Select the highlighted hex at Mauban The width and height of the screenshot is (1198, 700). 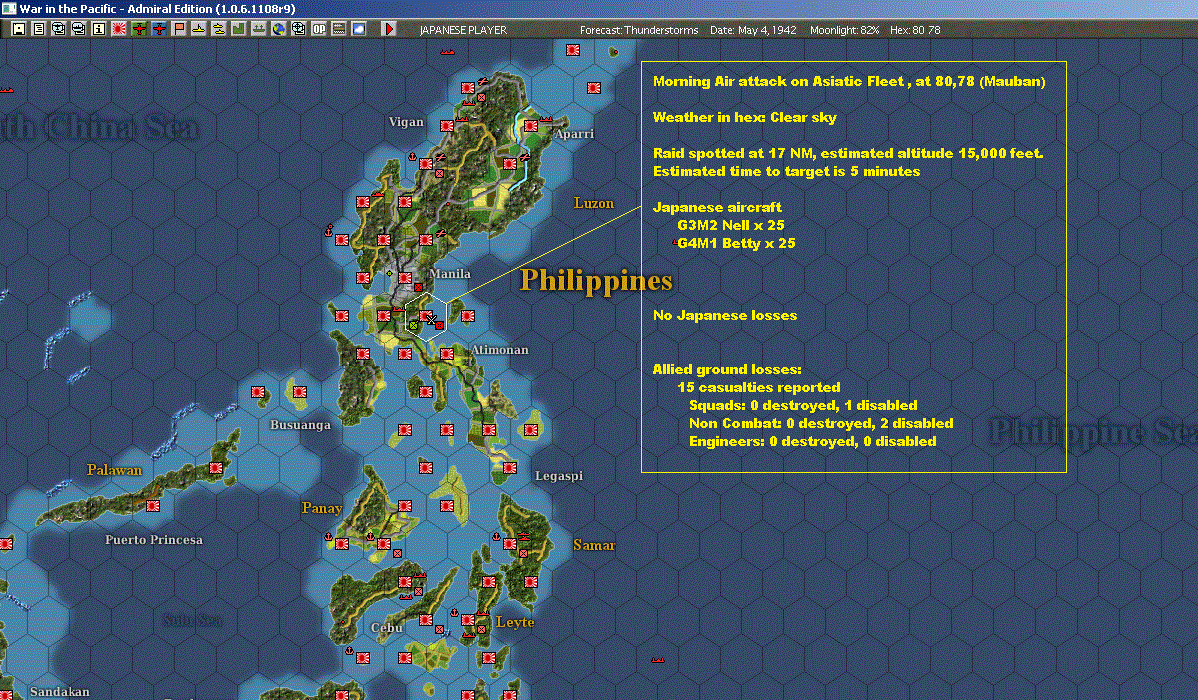click(426, 316)
